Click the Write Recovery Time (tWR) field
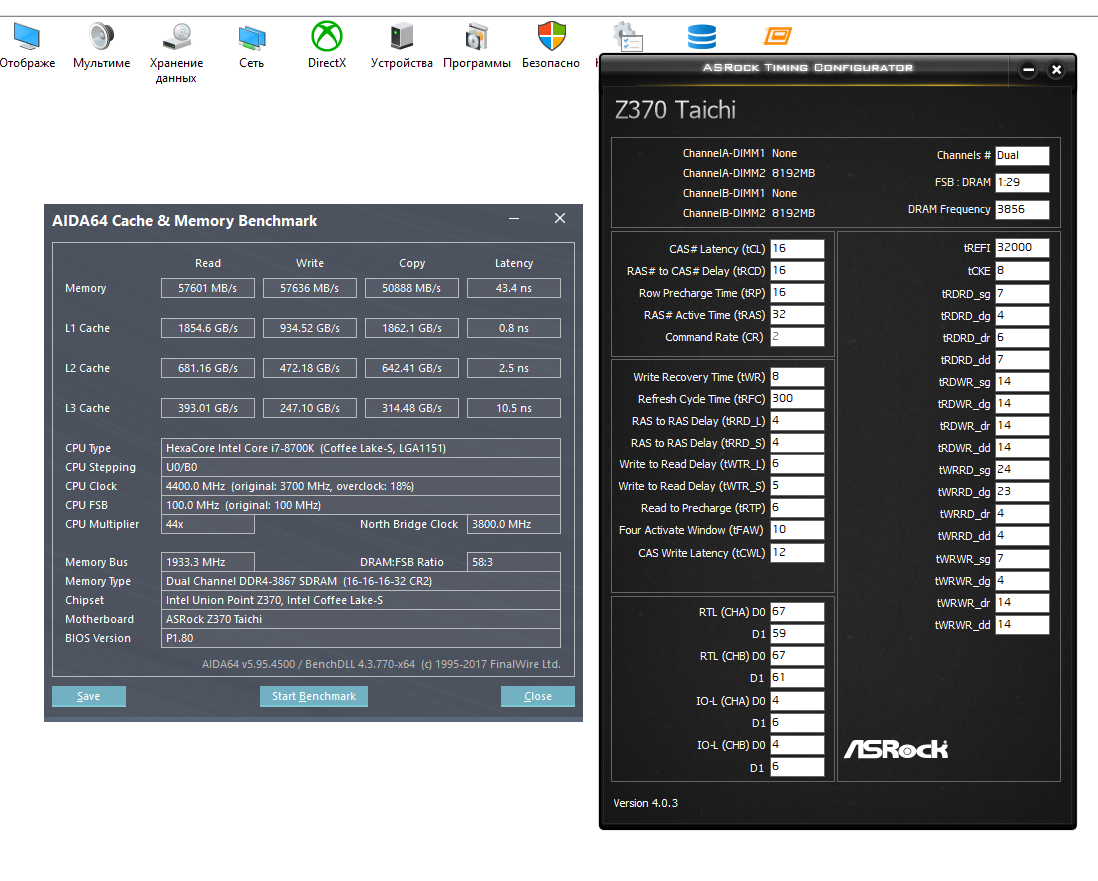Image resolution: width=1098 pixels, height=881 pixels. [797, 377]
